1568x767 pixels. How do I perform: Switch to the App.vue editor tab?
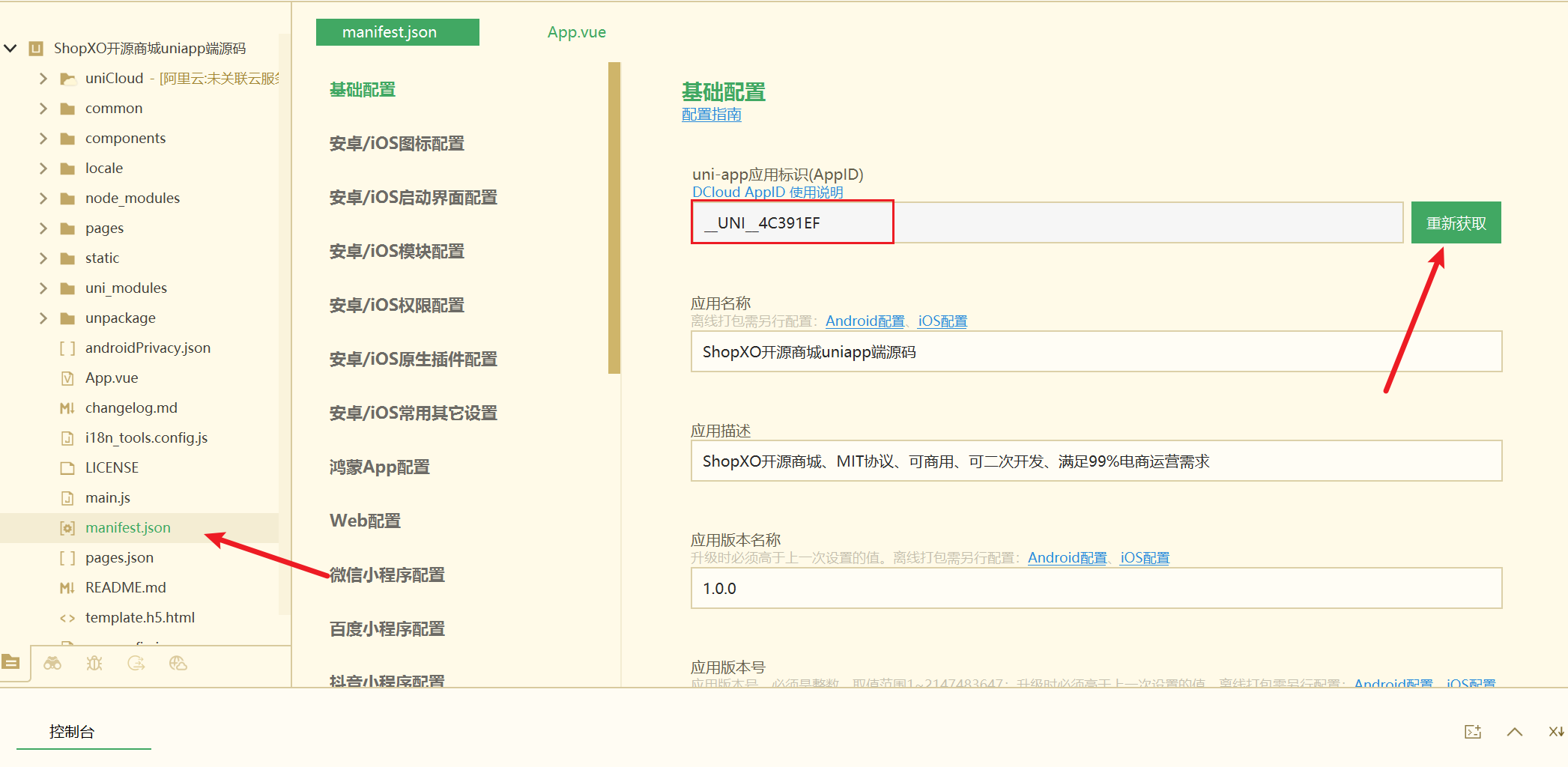576,32
